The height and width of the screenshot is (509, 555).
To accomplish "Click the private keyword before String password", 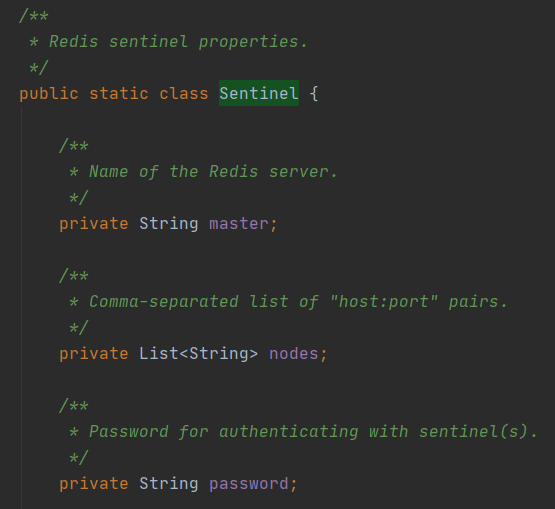I will point(94,484).
